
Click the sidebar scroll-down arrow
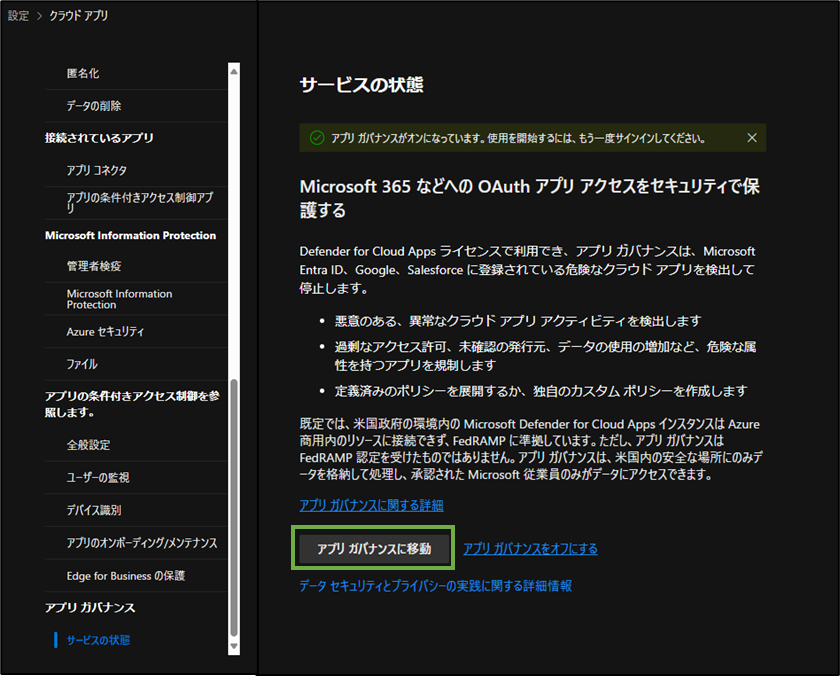click(234, 647)
